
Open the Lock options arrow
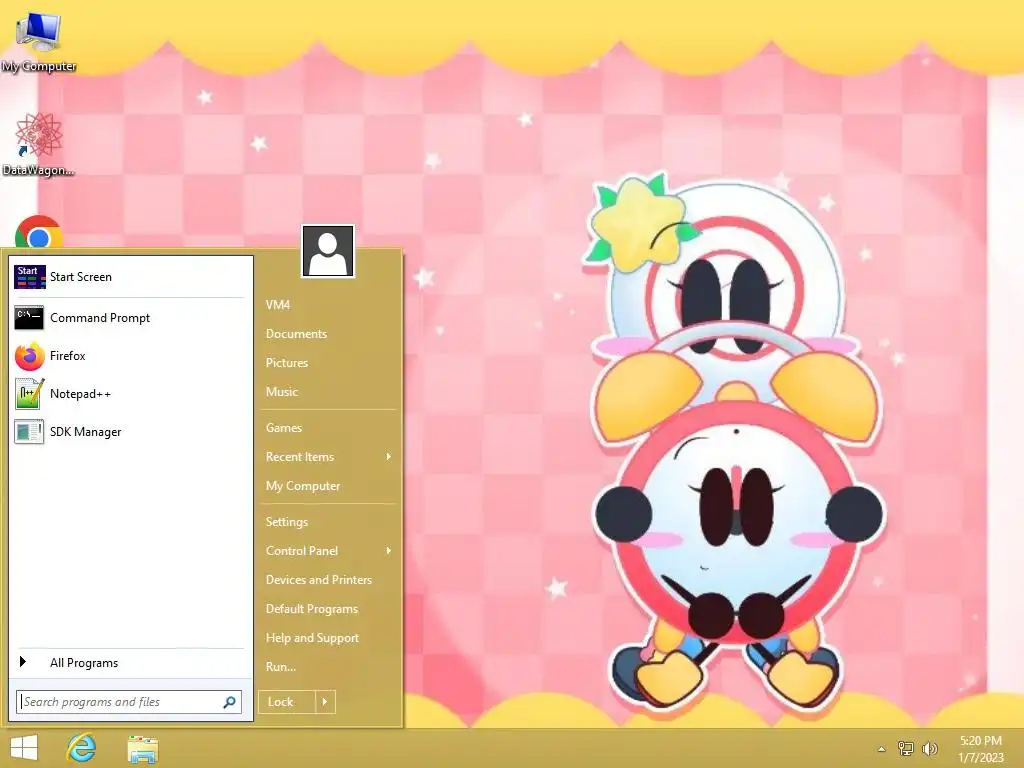pyautogui.click(x=325, y=702)
